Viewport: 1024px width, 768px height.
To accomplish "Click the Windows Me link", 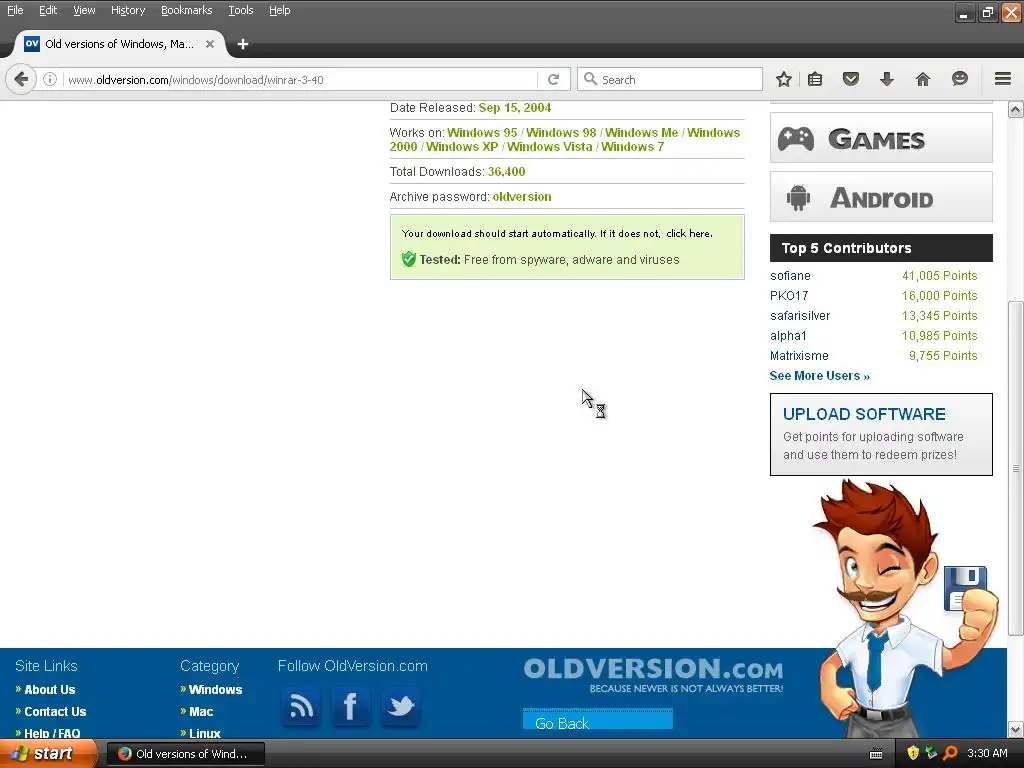I will point(641,133).
